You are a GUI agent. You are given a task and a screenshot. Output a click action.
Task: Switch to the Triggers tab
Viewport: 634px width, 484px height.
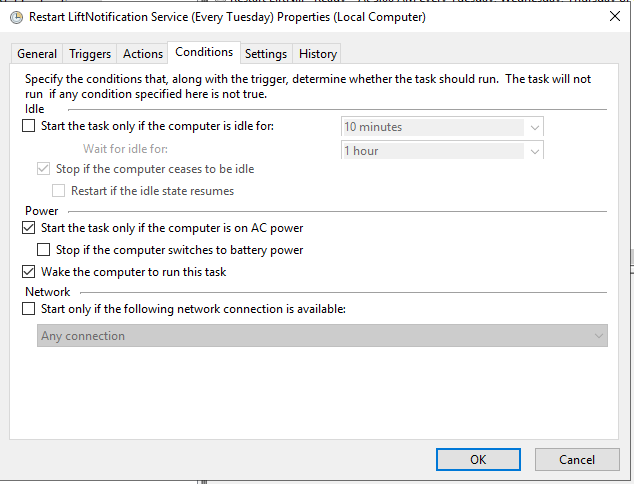[x=90, y=54]
